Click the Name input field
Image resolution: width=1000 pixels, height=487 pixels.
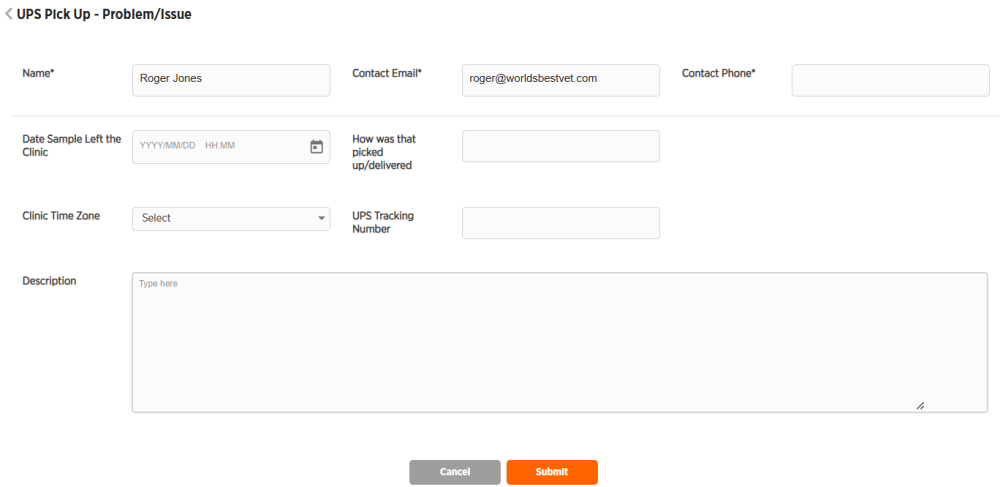(231, 80)
